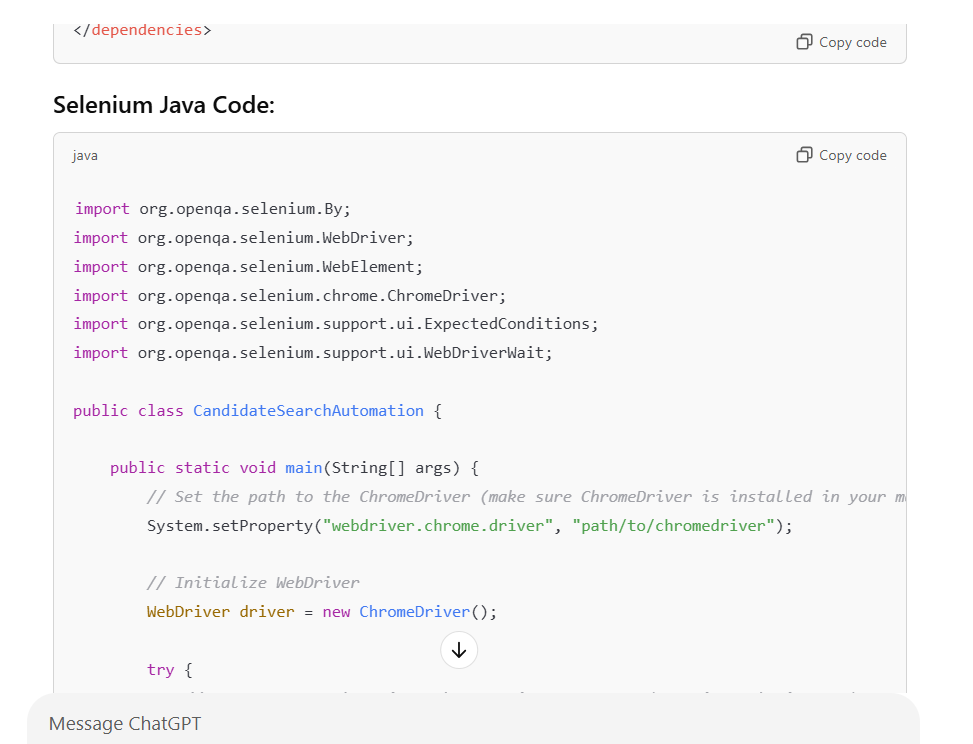
Task: Click the import chrome.ChromeDriver line
Action: point(290,296)
